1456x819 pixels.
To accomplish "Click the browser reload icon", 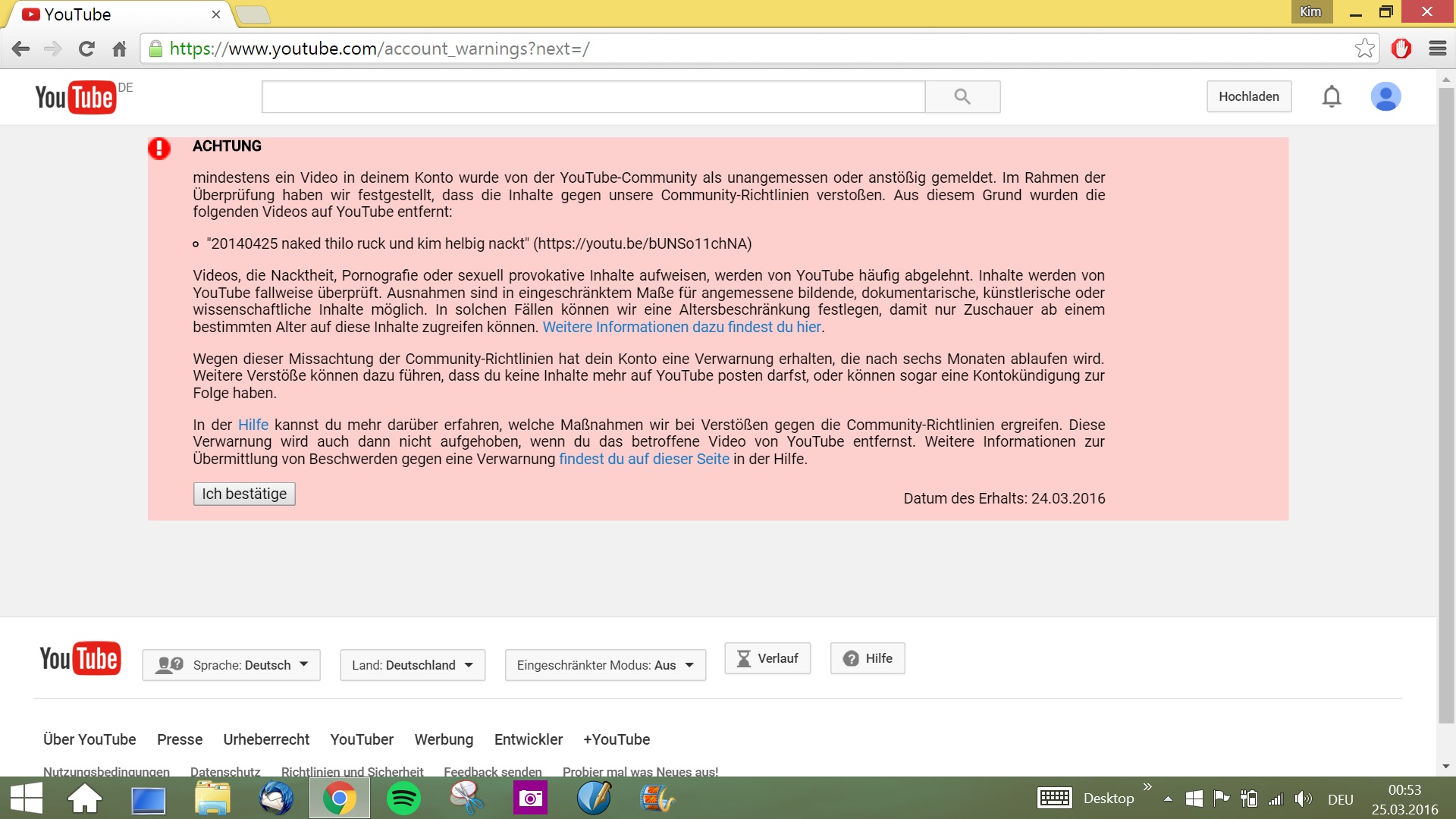I will tap(86, 49).
